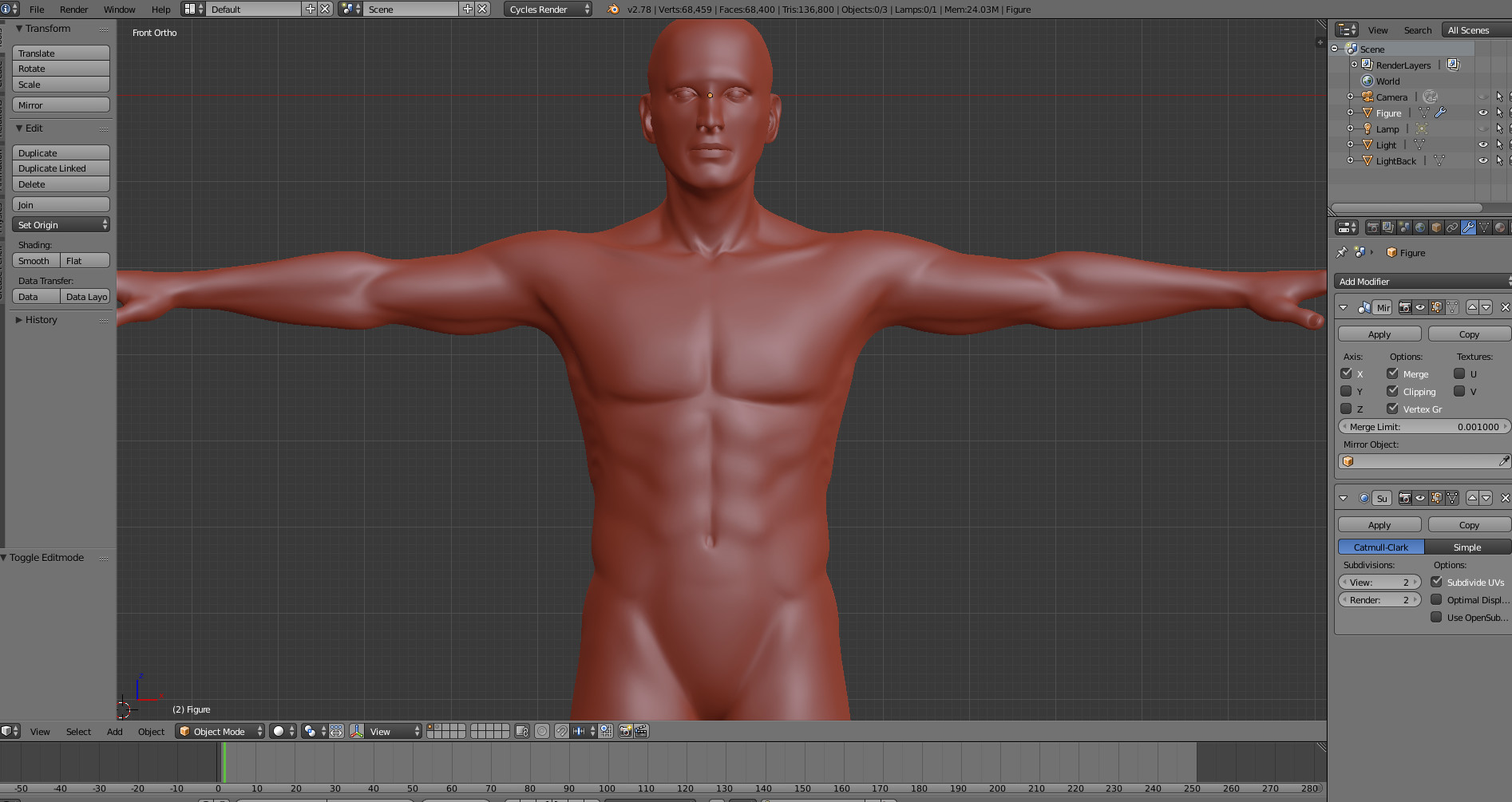Remove the Mirror modifier with X
Screen dimensions: 1512x802
click(x=1505, y=307)
